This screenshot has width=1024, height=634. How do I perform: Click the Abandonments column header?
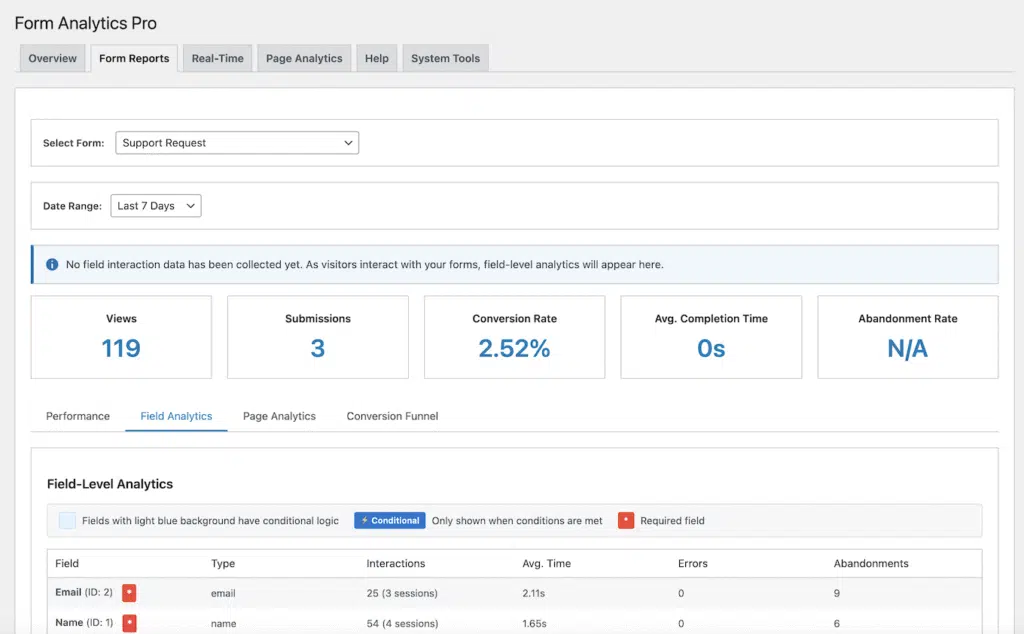[x=871, y=563]
